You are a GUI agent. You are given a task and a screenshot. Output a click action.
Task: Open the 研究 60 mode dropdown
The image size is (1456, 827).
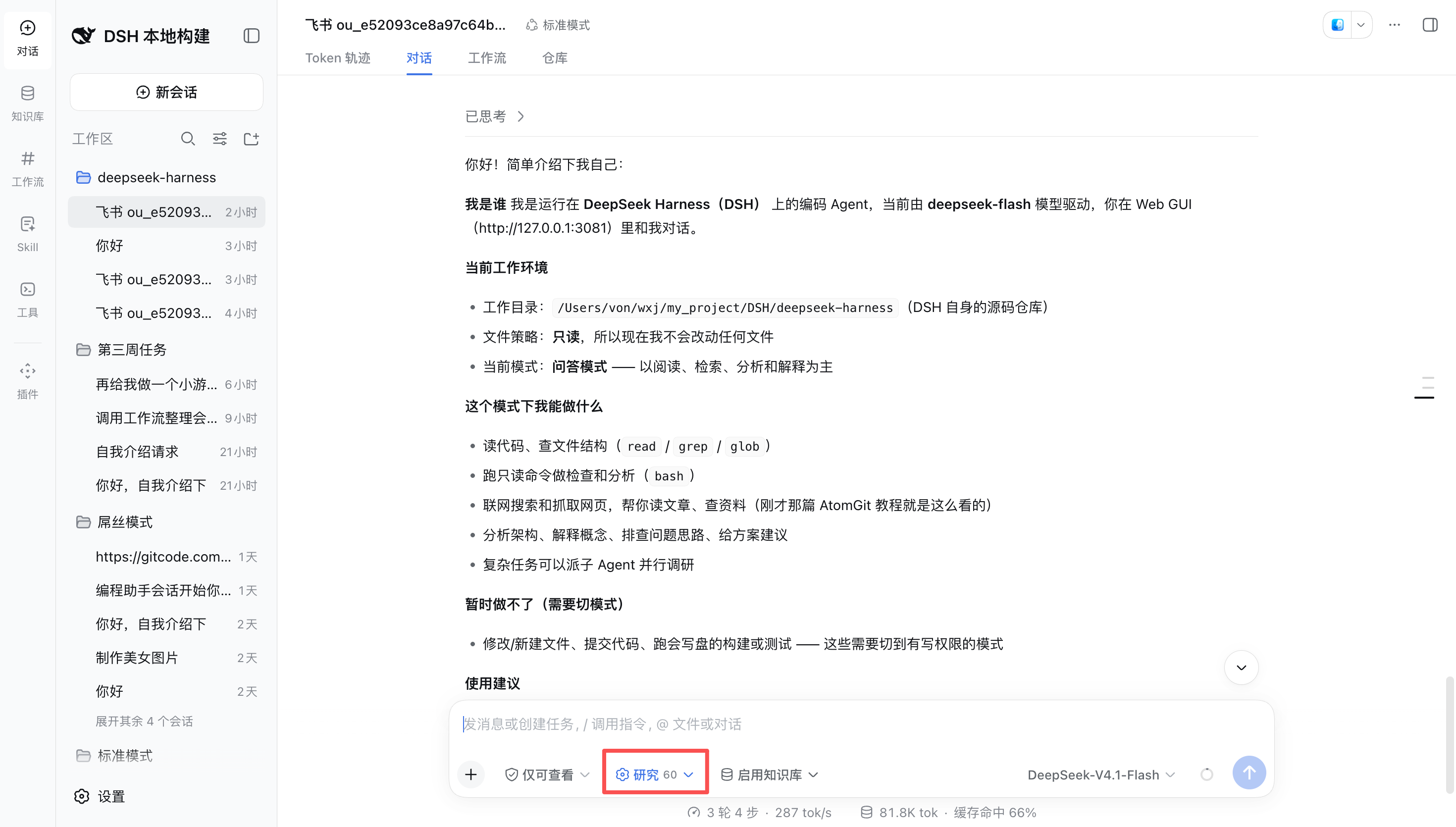(x=655, y=775)
